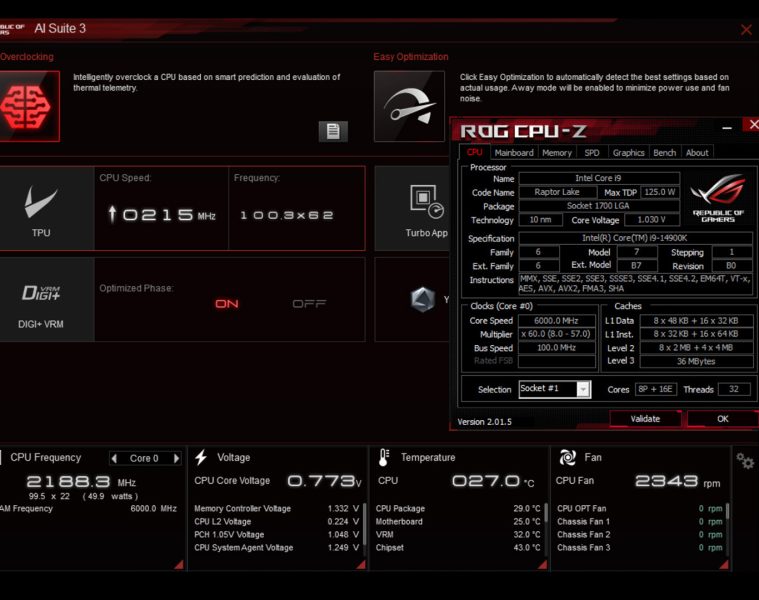Expand the Voltage panel corner arrow
The height and width of the screenshot is (600, 759).
361,564
